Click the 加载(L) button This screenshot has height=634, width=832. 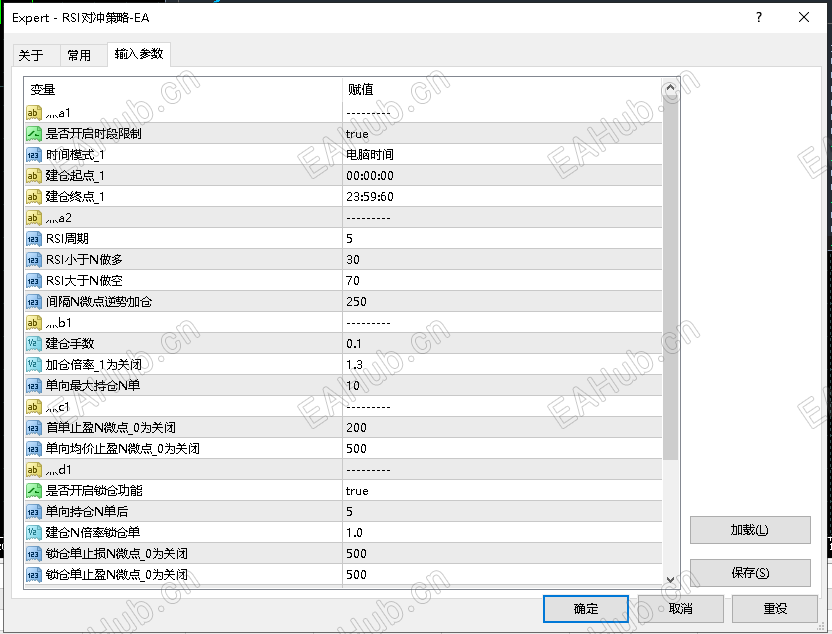point(750,530)
